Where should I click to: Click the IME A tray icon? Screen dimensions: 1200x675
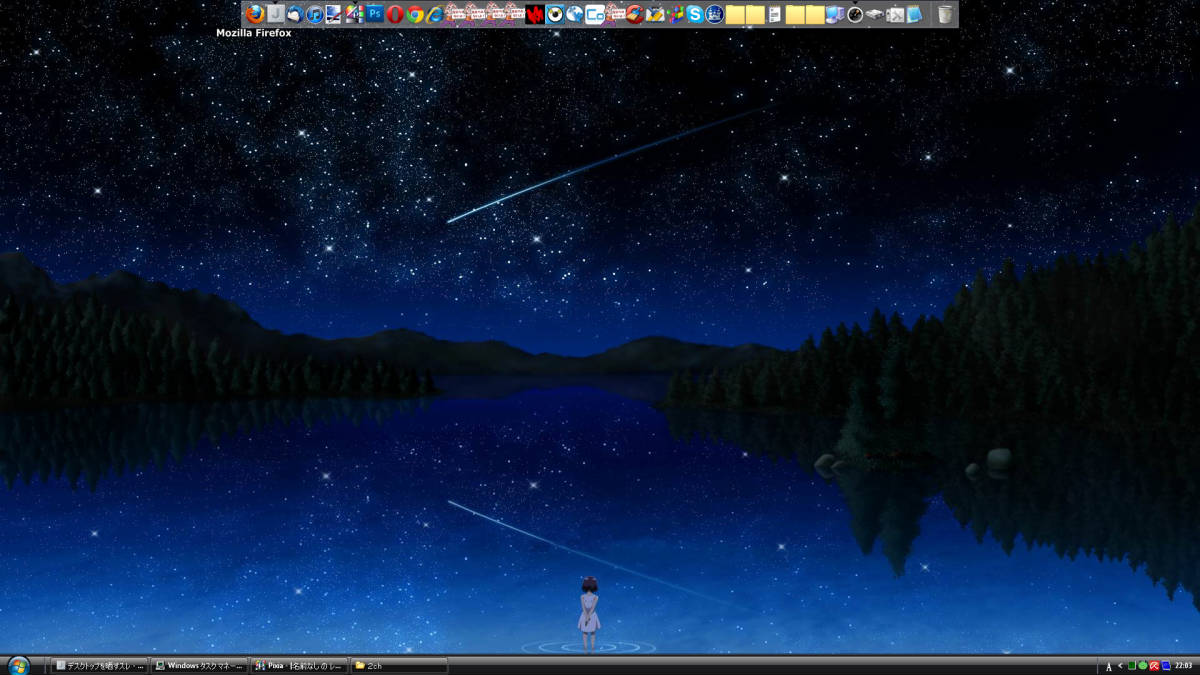[x=1109, y=666]
